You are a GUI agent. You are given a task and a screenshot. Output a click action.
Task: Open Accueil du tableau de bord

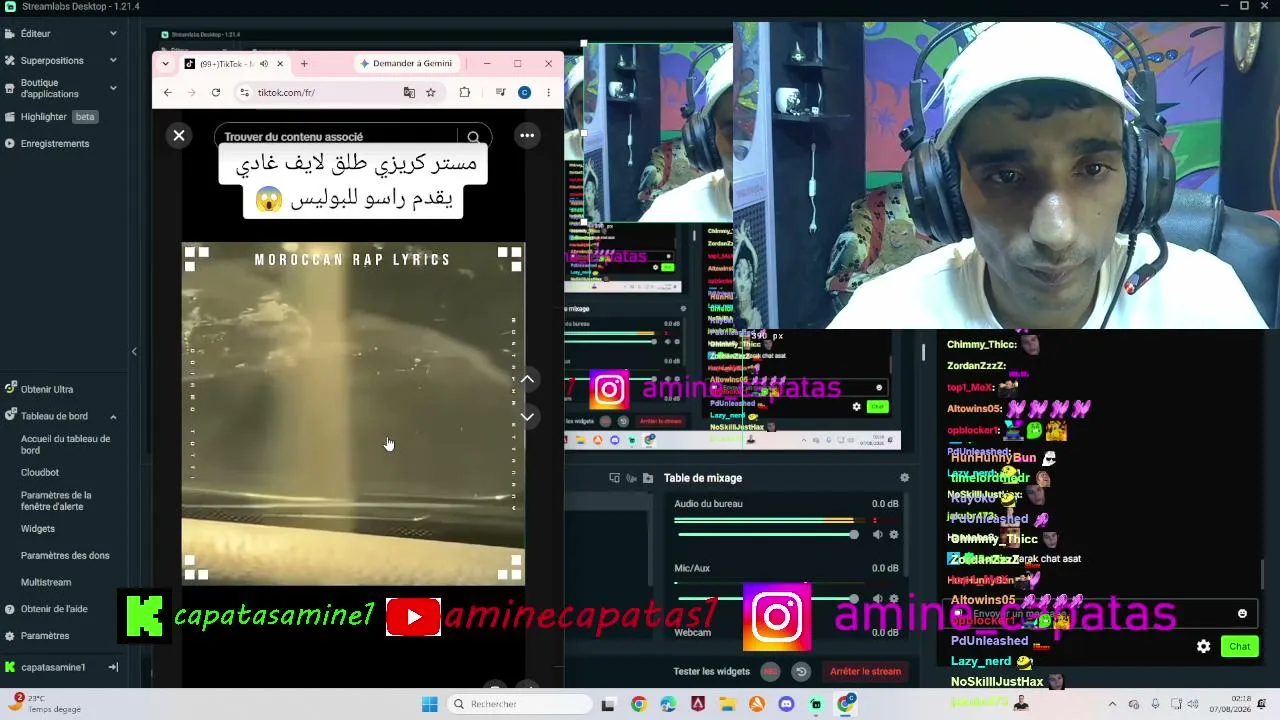coord(66,444)
